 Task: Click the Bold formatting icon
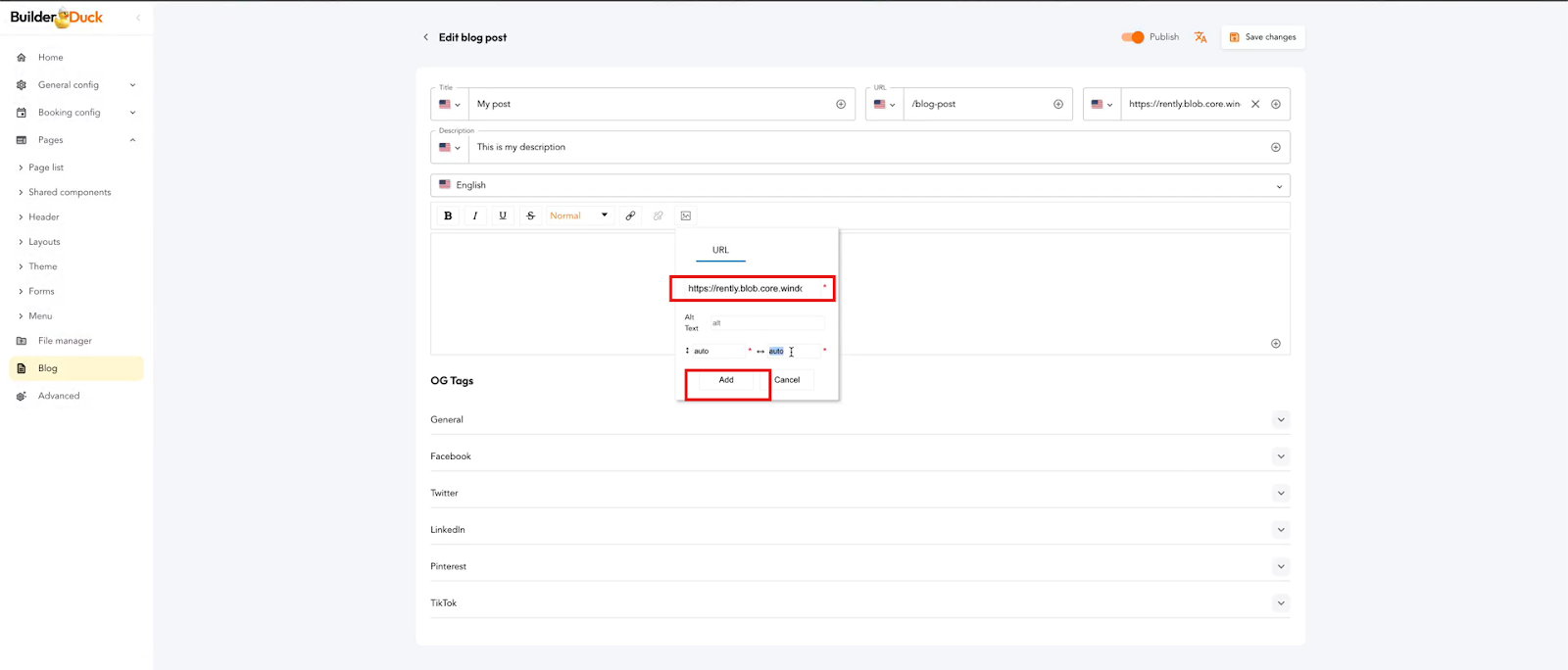point(448,215)
